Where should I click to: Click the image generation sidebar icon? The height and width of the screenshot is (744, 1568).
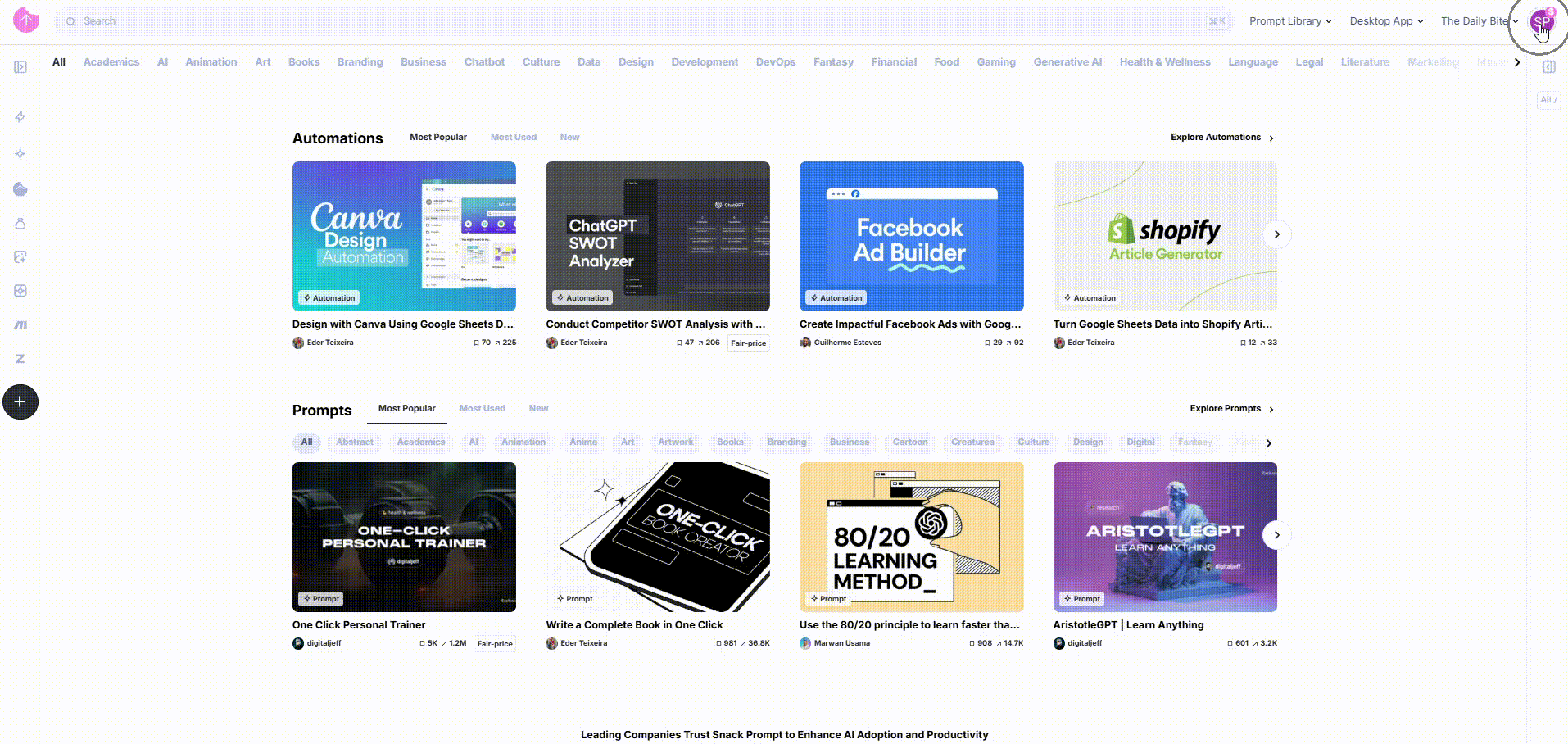(x=20, y=257)
